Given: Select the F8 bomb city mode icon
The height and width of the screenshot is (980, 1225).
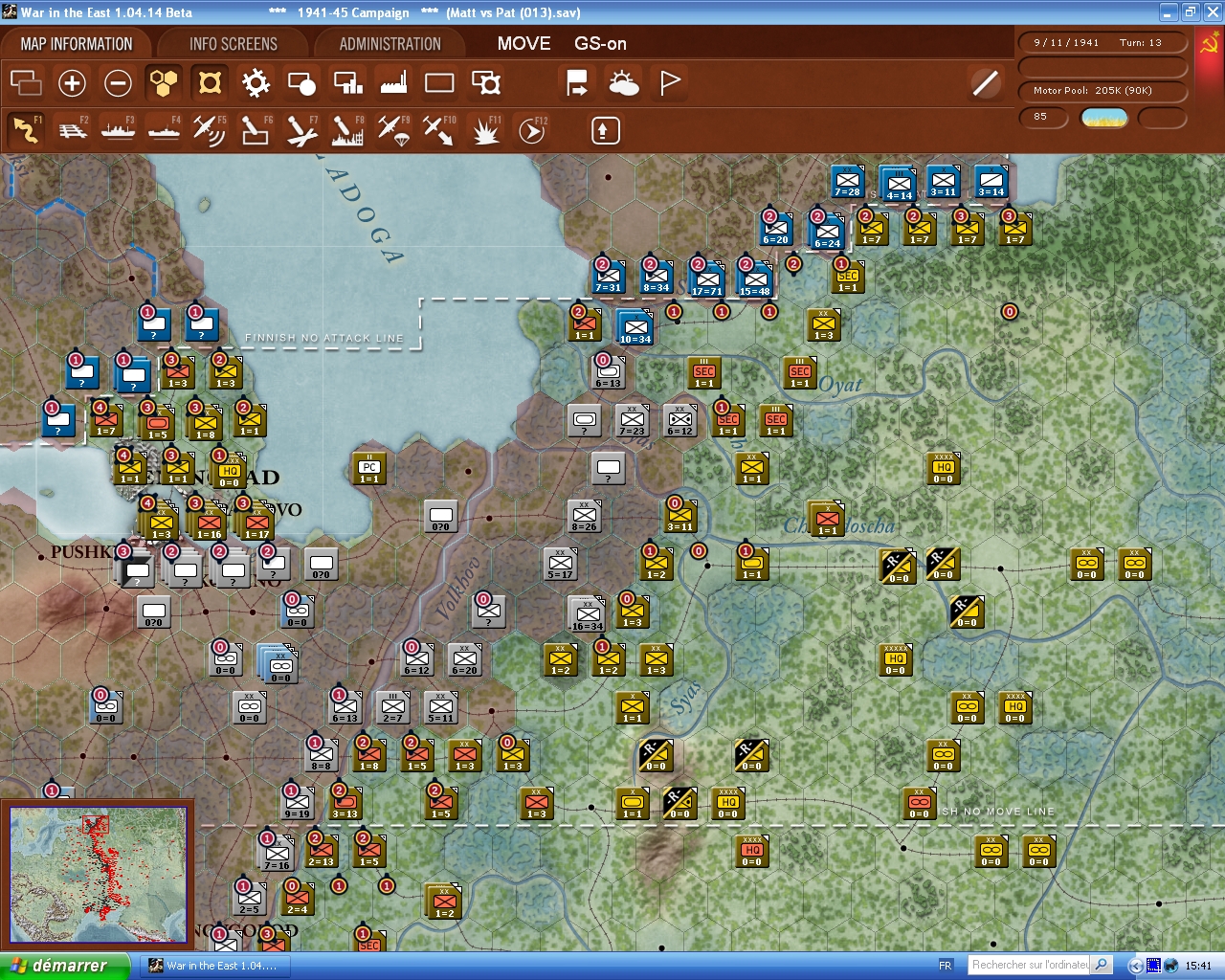Looking at the screenshot, I should [347, 130].
